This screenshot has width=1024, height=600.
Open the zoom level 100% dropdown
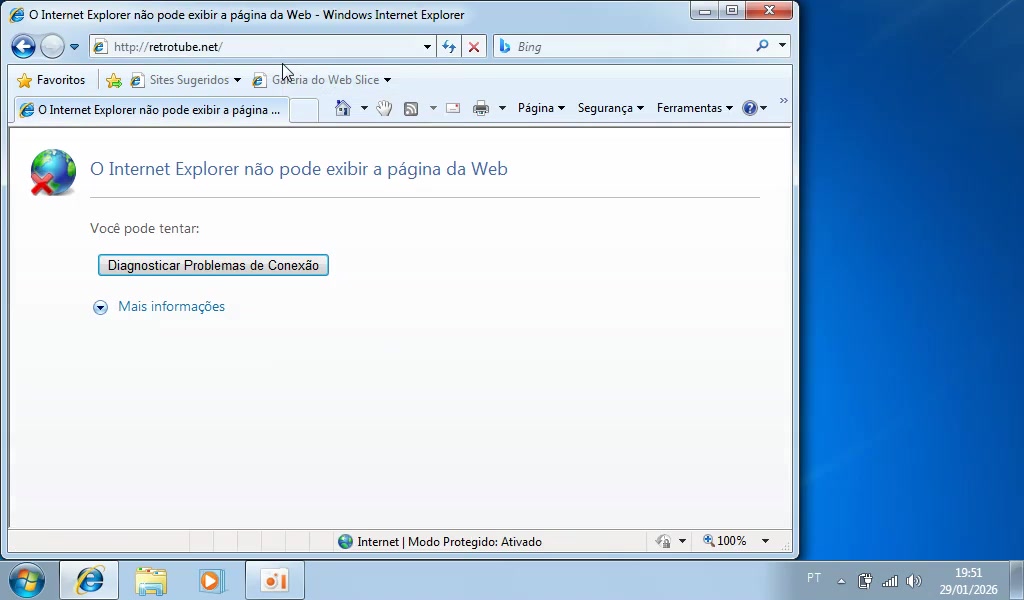765,541
